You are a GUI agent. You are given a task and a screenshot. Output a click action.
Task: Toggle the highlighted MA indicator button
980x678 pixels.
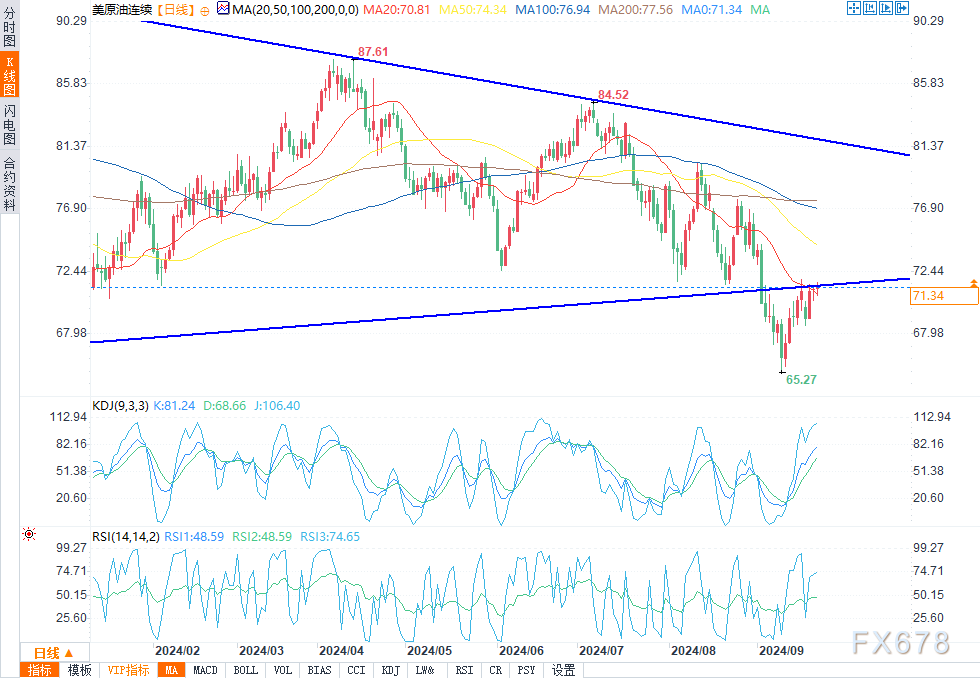171,671
